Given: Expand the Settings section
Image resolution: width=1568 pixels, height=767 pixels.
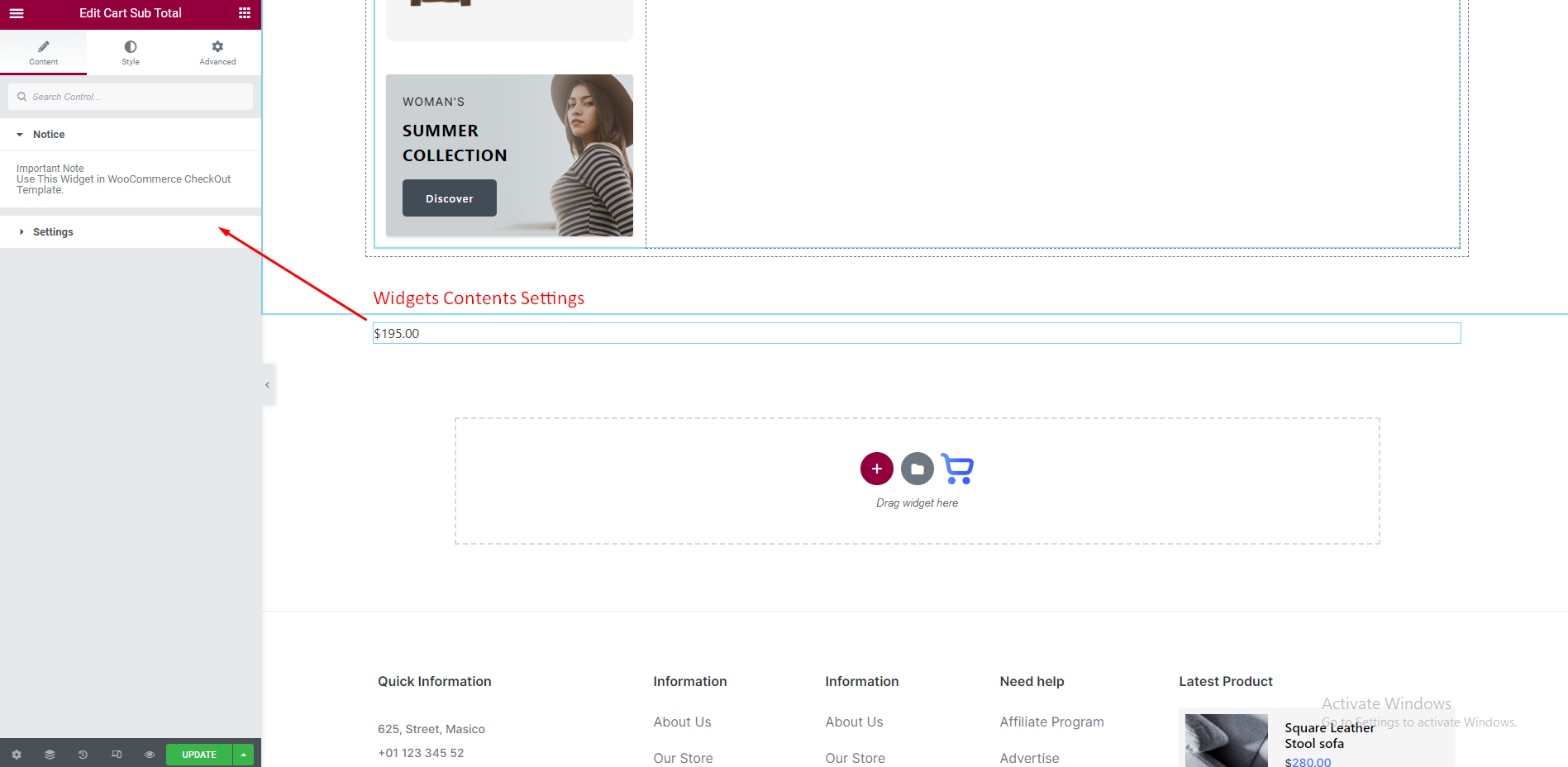Looking at the screenshot, I should pyautogui.click(x=53, y=232).
